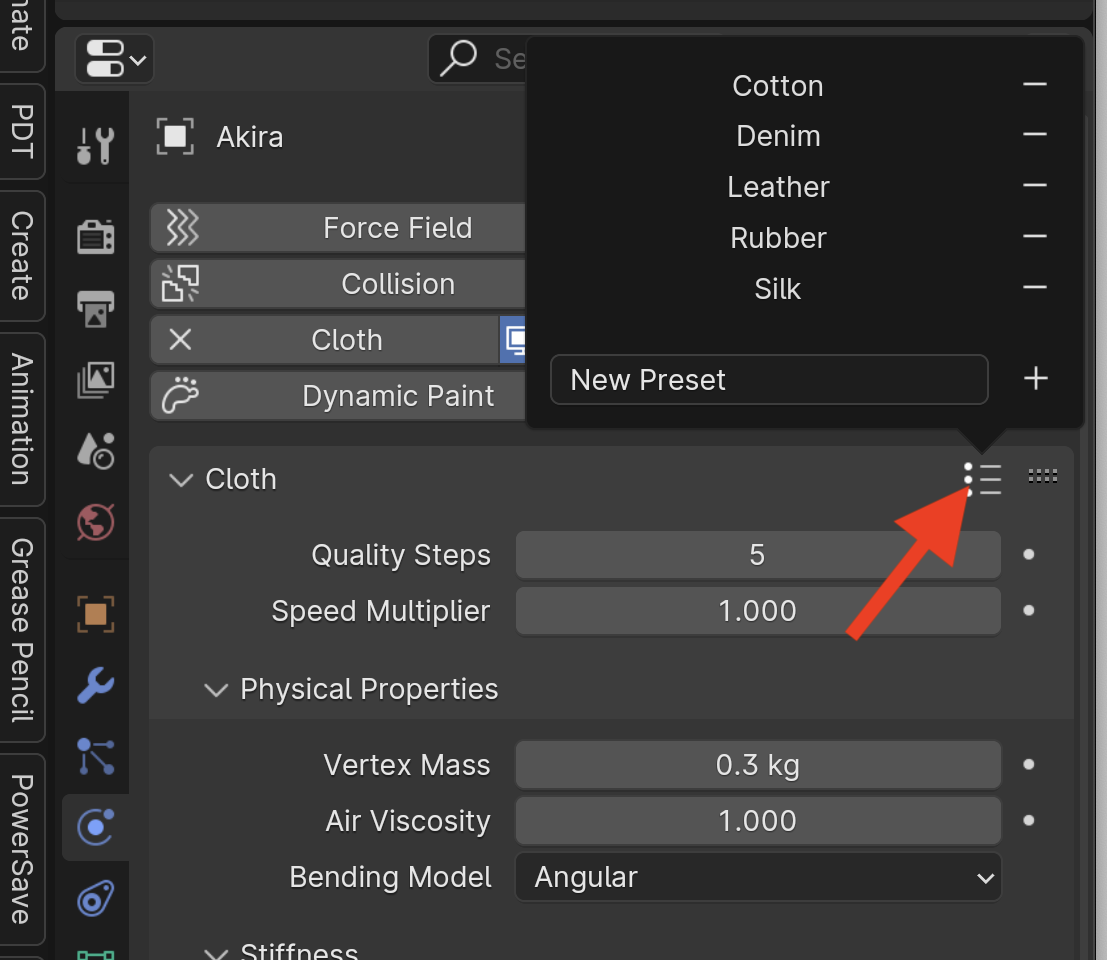This screenshot has width=1107, height=960.
Task: Remove Cloth physics with X button
Action: pos(181,340)
